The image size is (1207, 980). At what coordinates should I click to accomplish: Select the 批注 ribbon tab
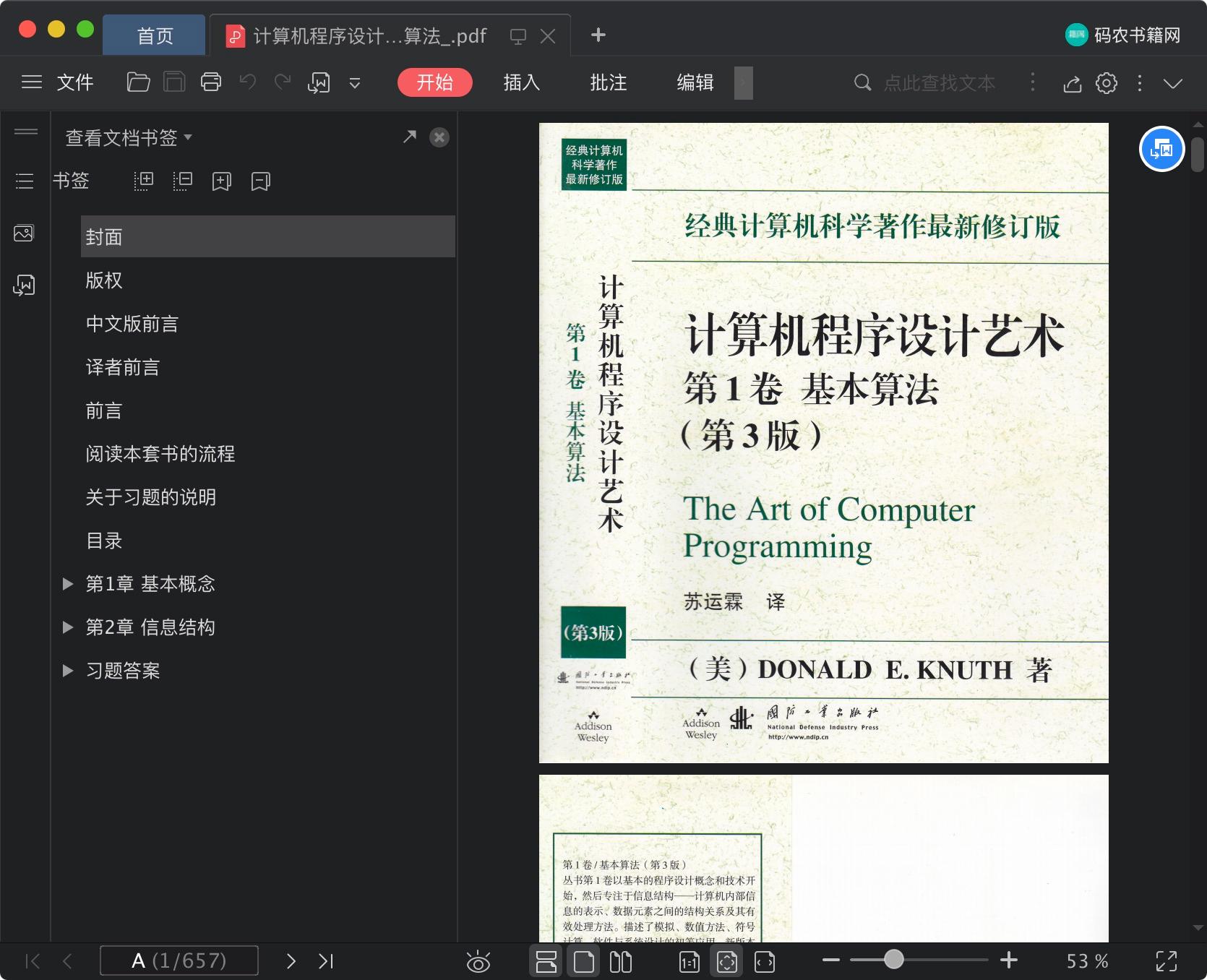click(609, 82)
